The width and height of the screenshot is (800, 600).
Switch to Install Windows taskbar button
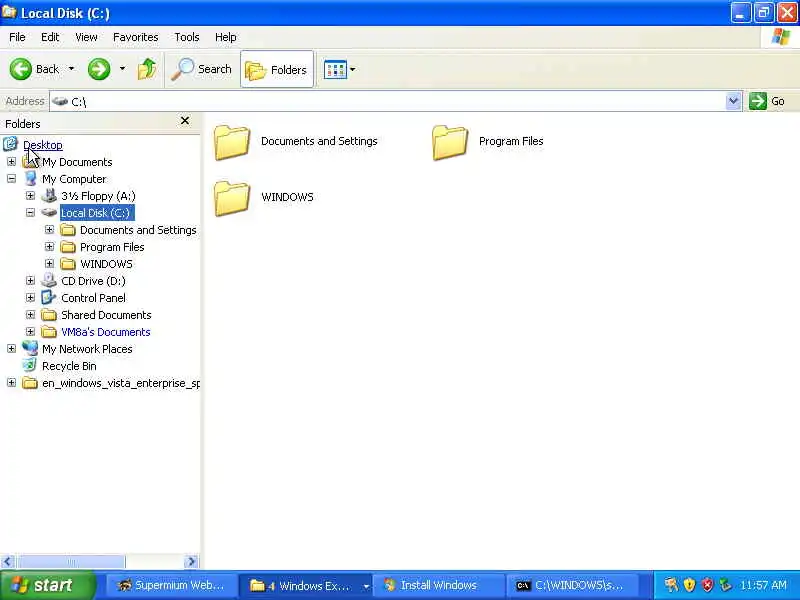[439, 585]
